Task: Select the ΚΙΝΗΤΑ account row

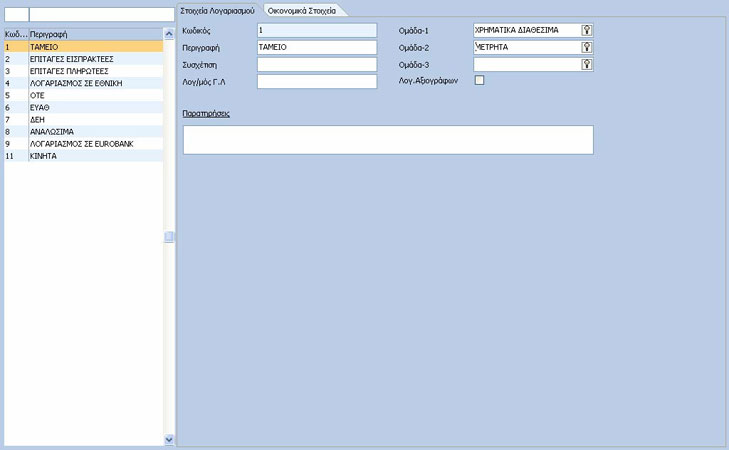Action: click(84, 156)
